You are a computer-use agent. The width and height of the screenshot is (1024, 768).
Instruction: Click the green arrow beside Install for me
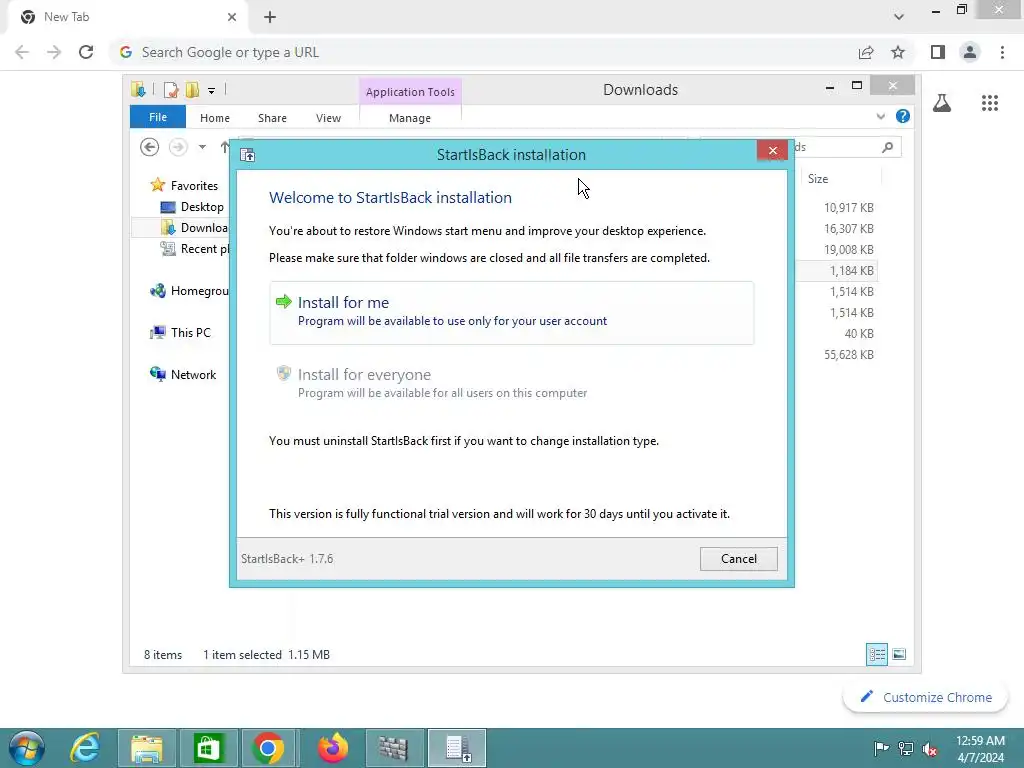point(283,301)
